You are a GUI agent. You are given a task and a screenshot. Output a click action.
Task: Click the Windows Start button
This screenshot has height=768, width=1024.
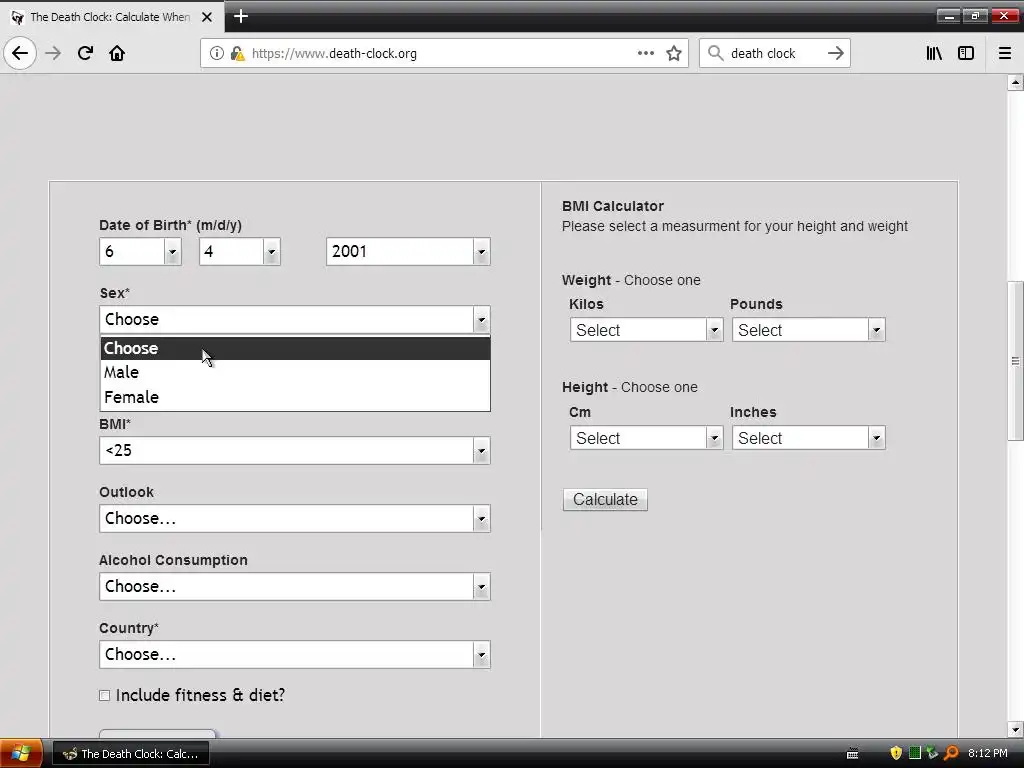21,753
